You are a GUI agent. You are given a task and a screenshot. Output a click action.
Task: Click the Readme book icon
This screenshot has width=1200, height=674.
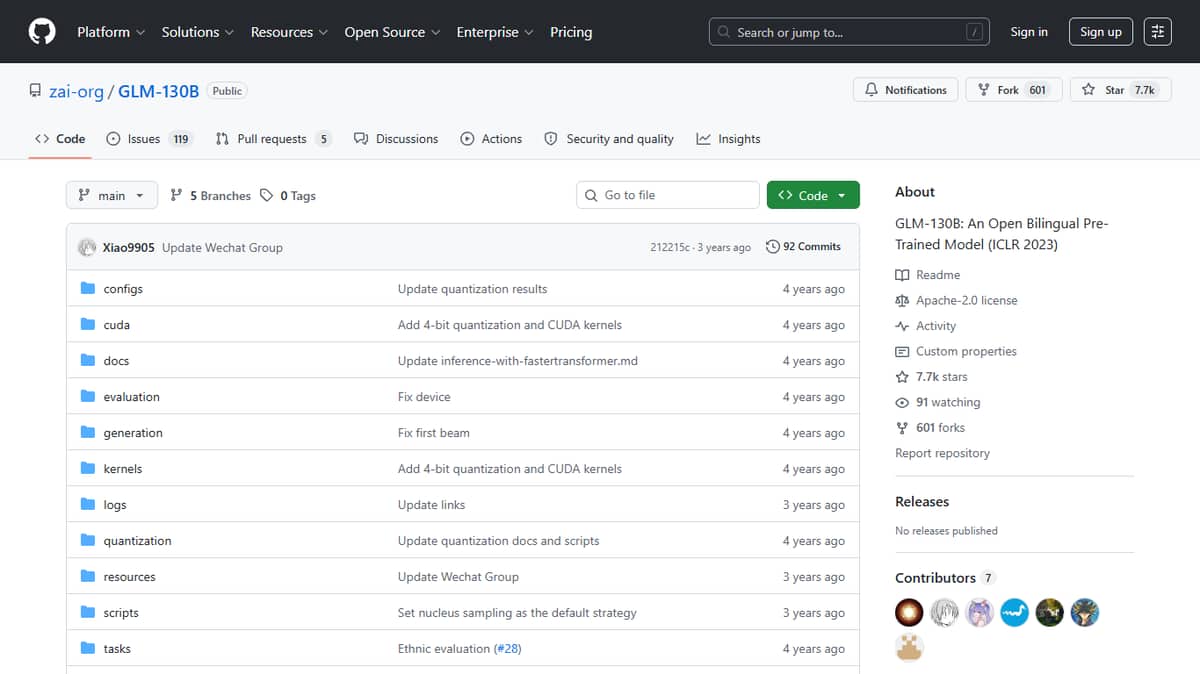point(902,275)
